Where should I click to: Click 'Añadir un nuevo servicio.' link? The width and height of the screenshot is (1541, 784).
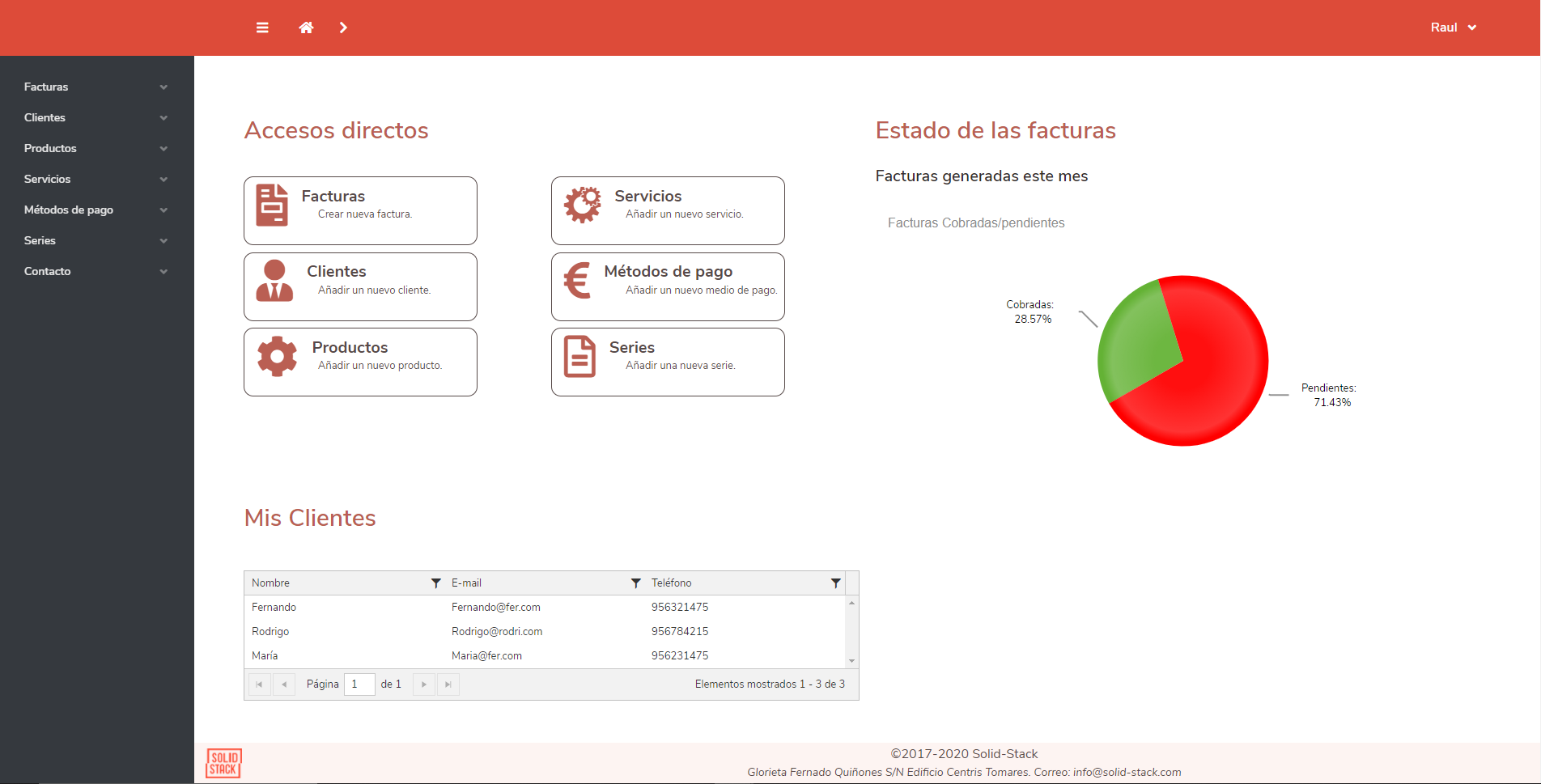tap(684, 214)
